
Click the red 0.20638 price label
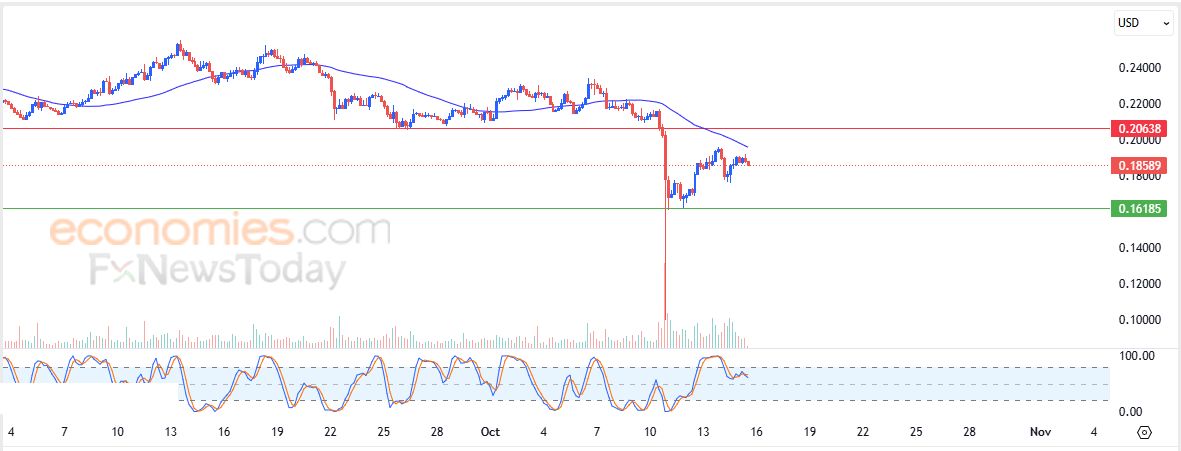[x=1141, y=129]
